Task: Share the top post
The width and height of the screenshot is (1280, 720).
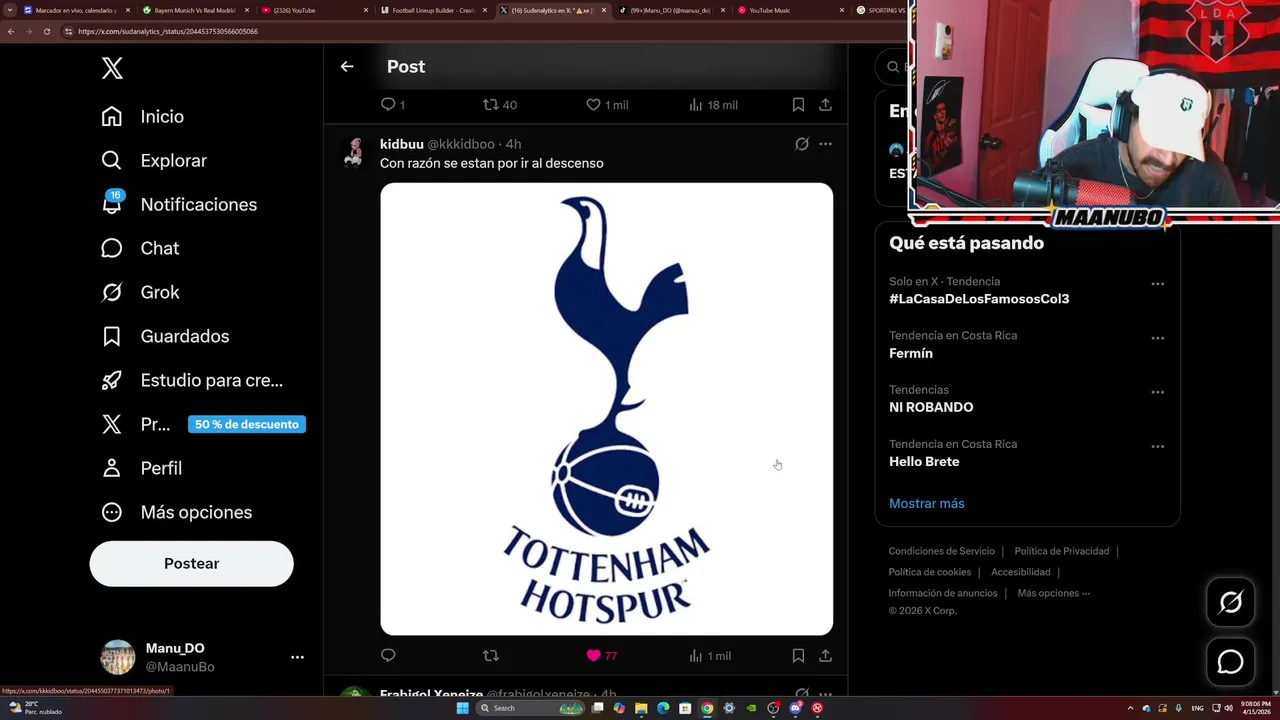Action: click(825, 104)
